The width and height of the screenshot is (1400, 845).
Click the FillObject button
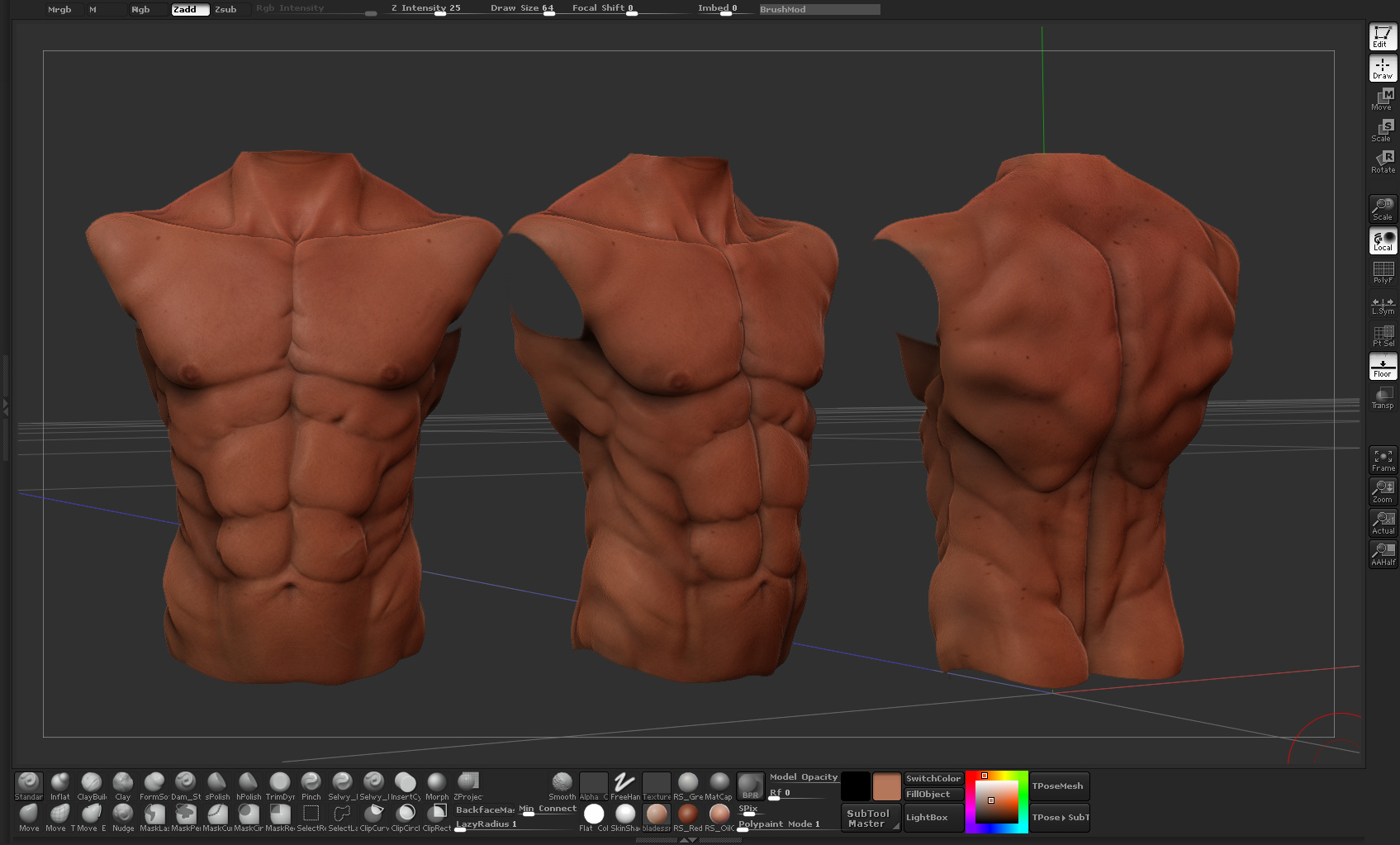(933, 794)
